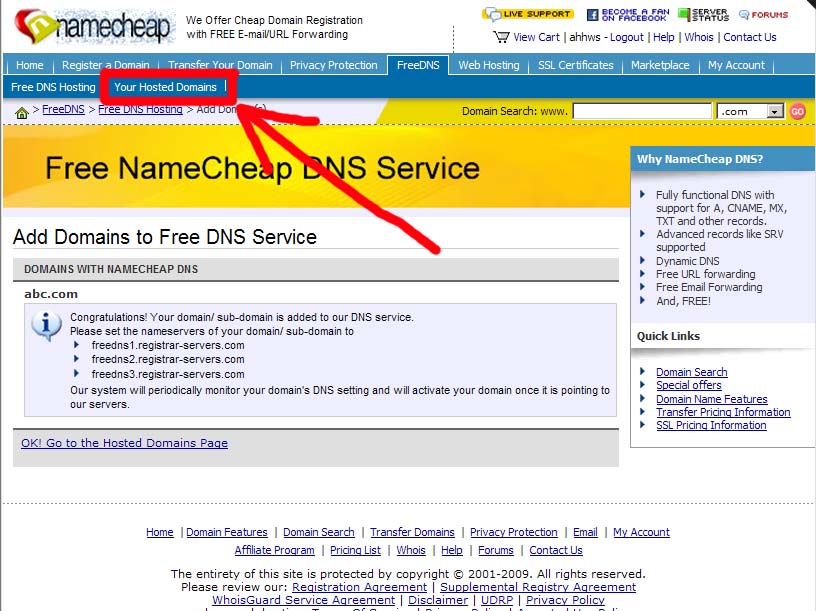This screenshot has height=611, width=816.
Task: Open the Privacy Policy link
Action: tap(565, 600)
